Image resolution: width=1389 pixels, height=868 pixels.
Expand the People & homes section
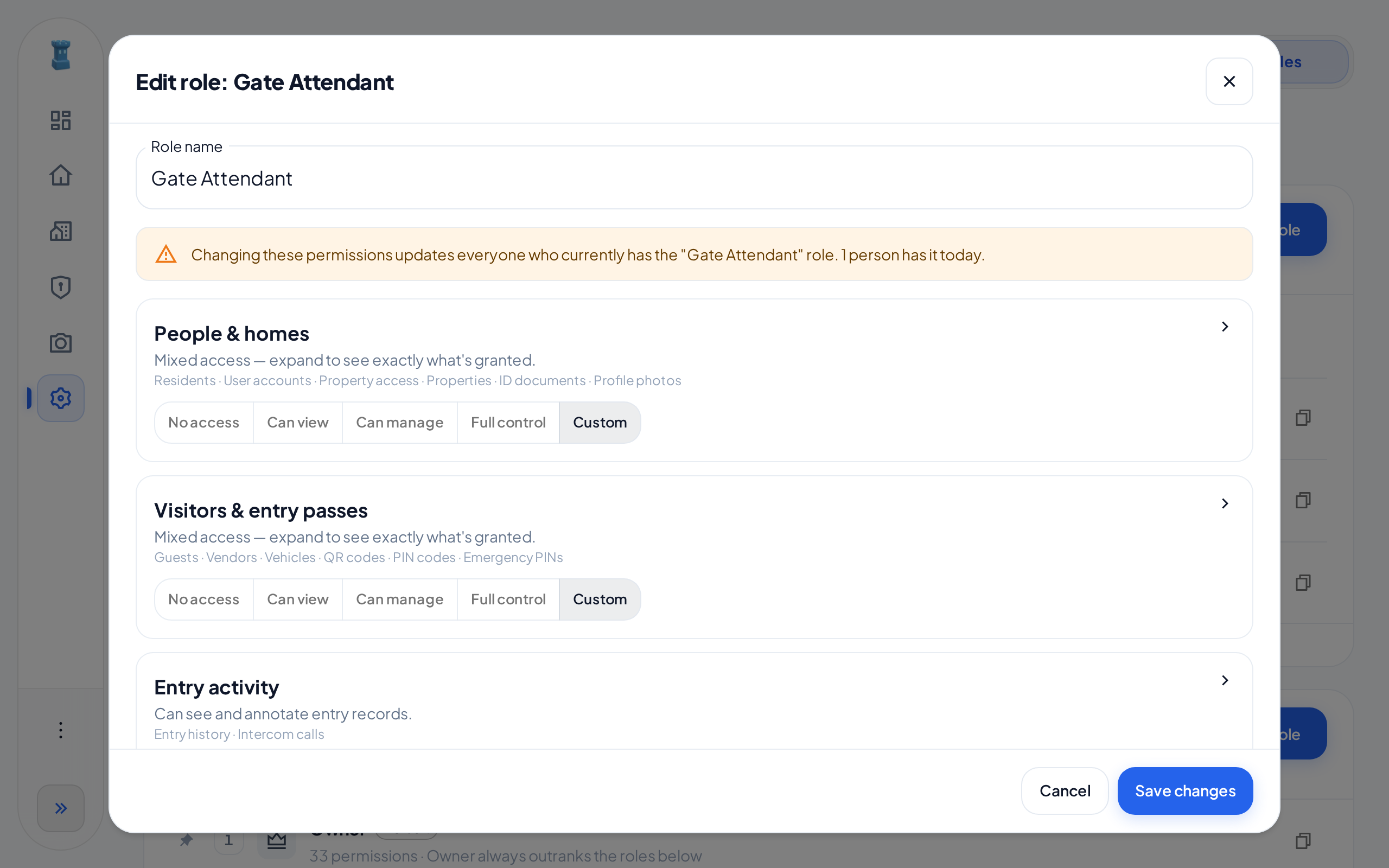1224,327
